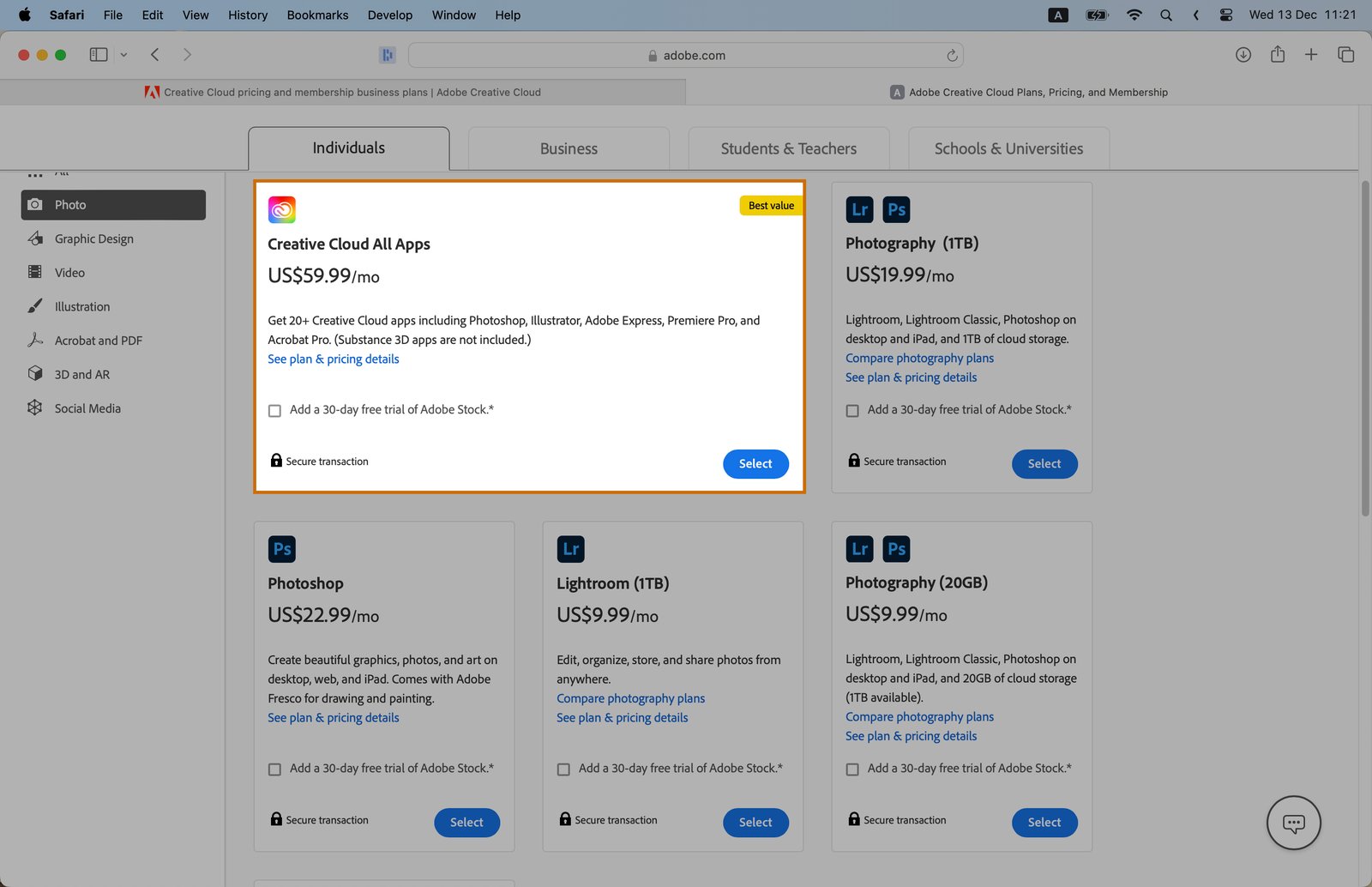Click the adobe.com address bar

tap(685, 55)
